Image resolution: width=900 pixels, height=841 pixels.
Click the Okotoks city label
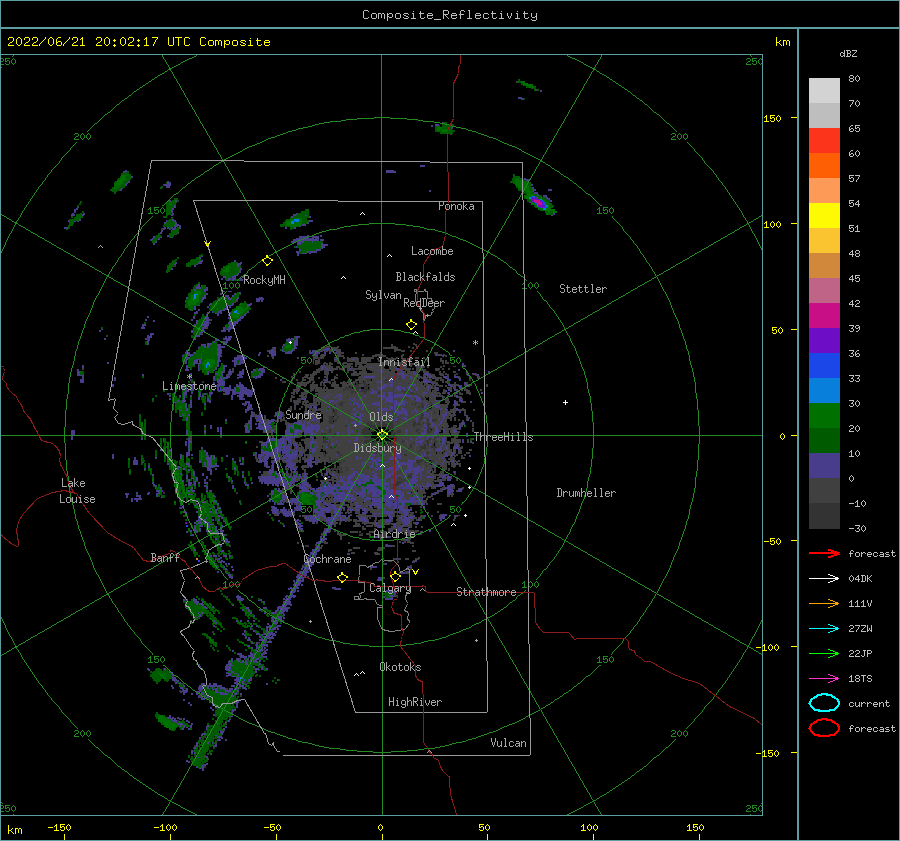pyautogui.click(x=400, y=667)
